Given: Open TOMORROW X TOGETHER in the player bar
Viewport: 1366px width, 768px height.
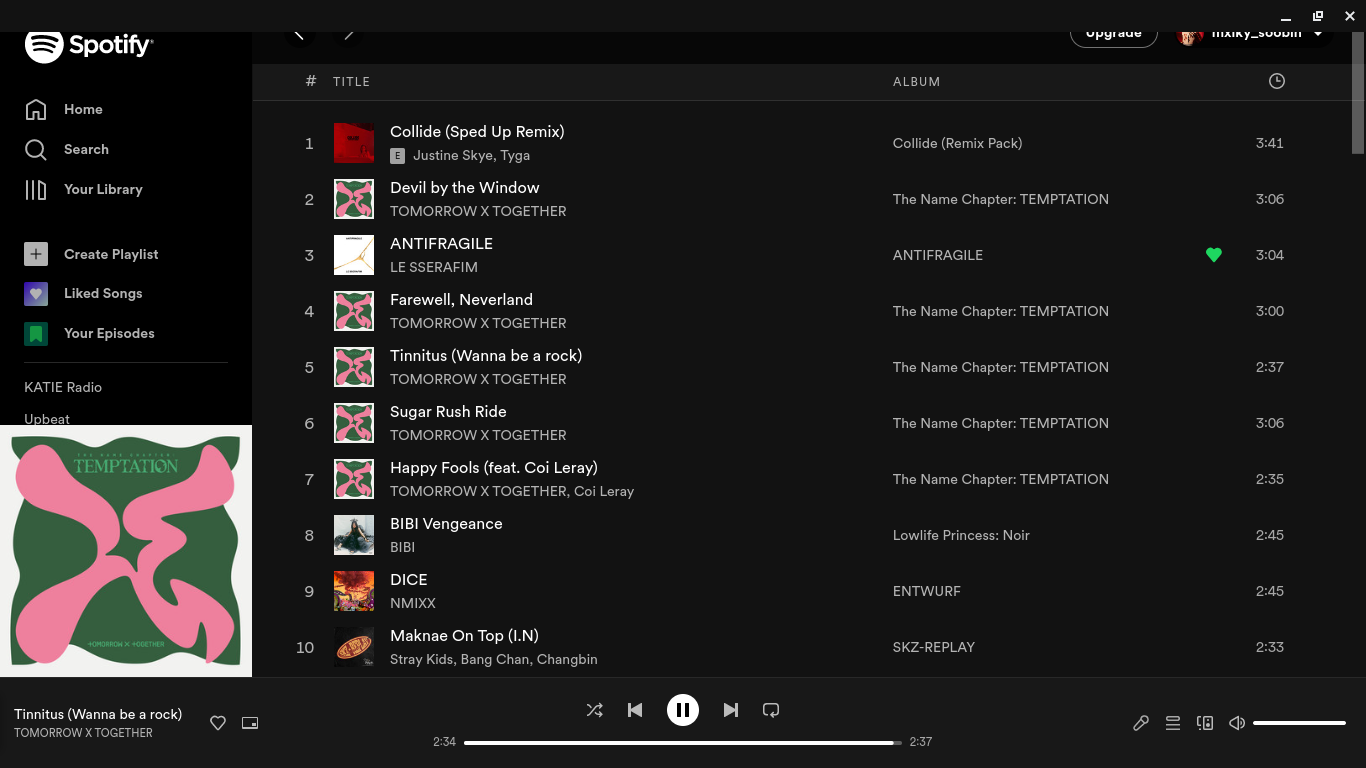Looking at the screenshot, I should point(83,733).
